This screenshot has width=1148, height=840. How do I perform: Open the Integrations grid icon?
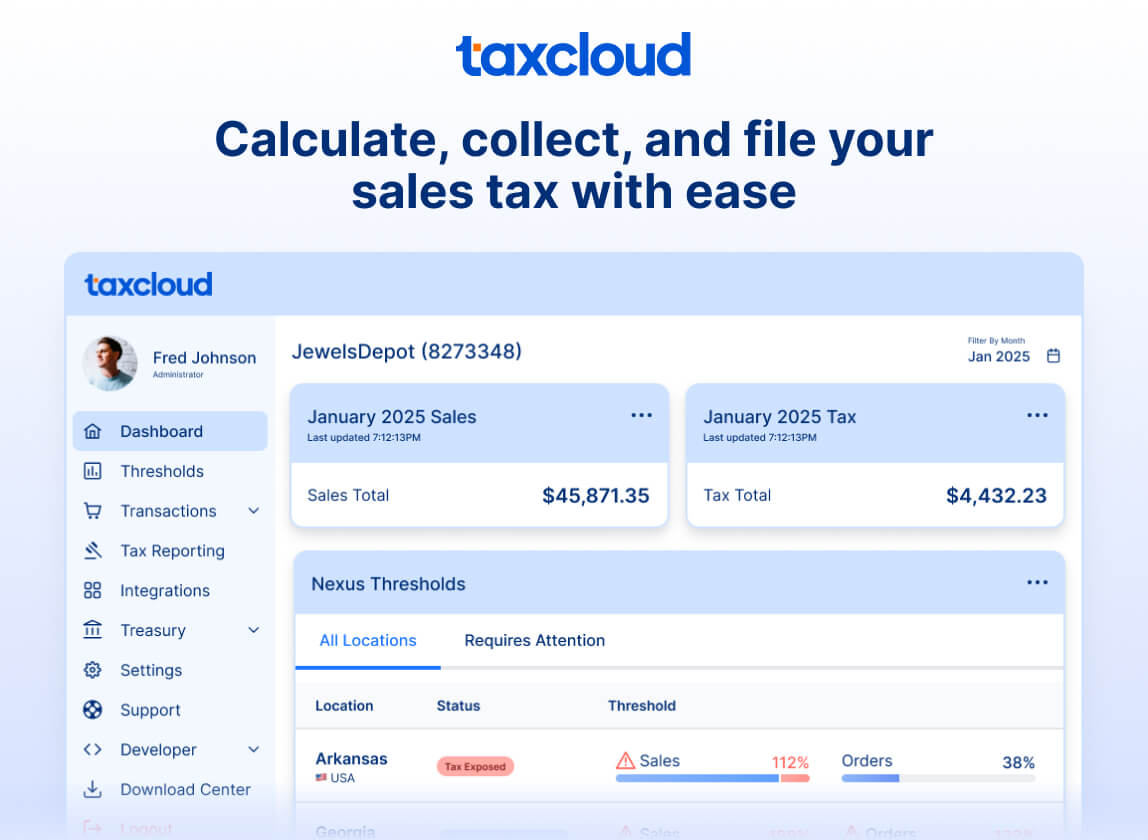pos(95,591)
